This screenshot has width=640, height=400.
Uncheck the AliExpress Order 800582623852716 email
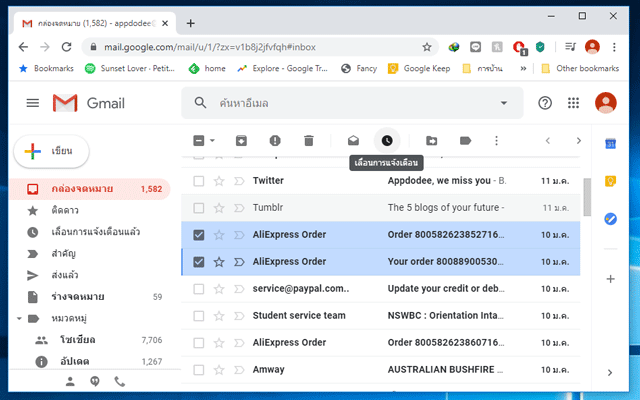pyautogui.click(x=199, y=235)
